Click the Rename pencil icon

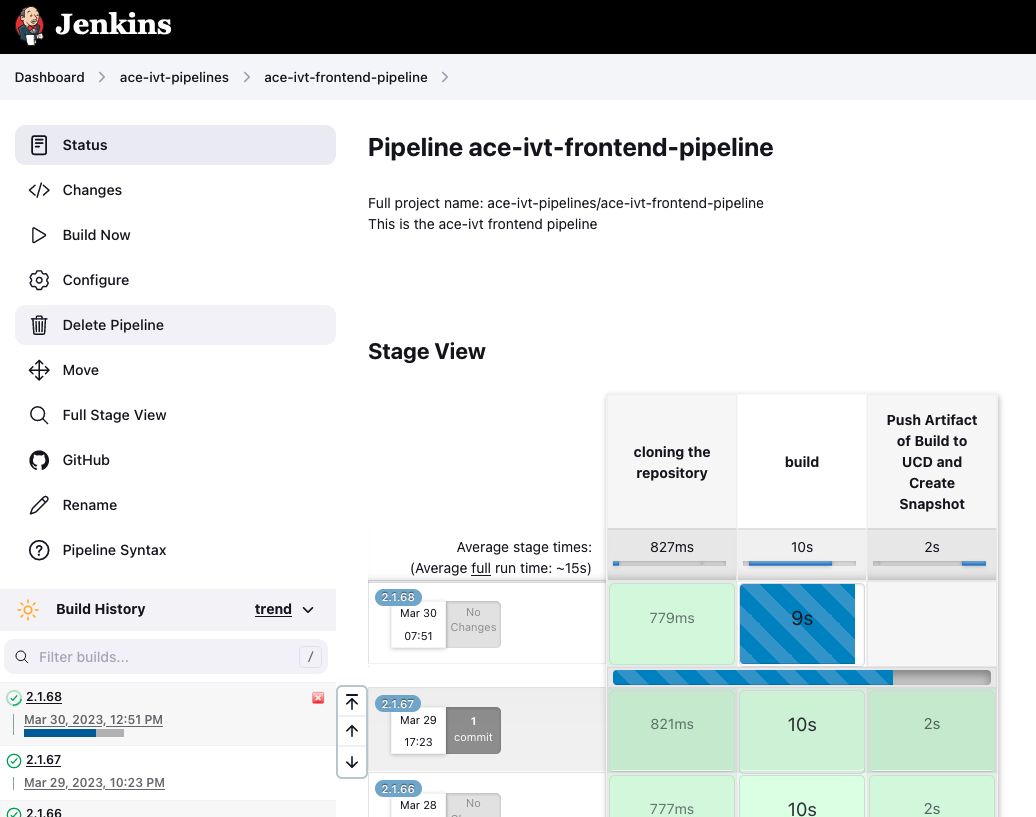pos(39,505)
